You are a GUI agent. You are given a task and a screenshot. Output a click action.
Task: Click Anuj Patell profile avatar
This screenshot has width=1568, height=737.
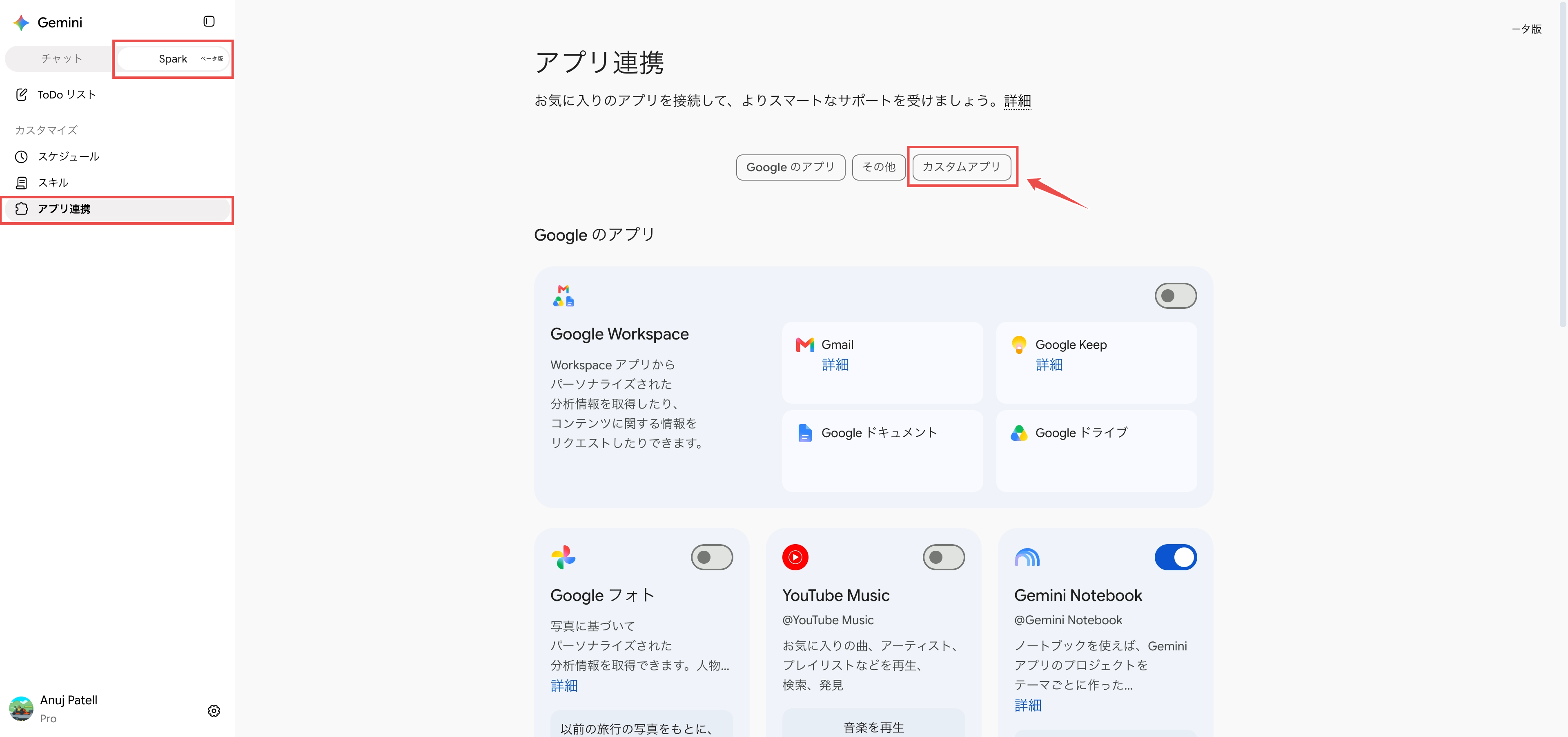[21, 709]
